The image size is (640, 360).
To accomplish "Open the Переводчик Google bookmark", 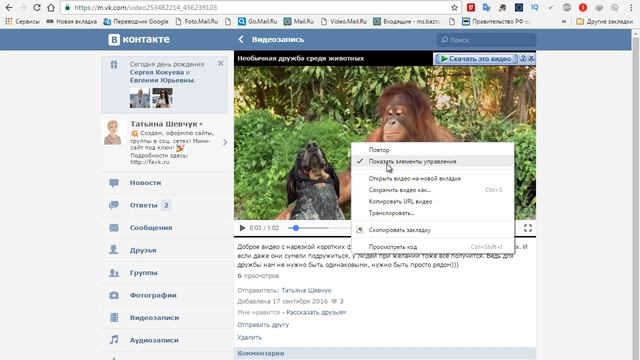I will (x=136, y=21).
